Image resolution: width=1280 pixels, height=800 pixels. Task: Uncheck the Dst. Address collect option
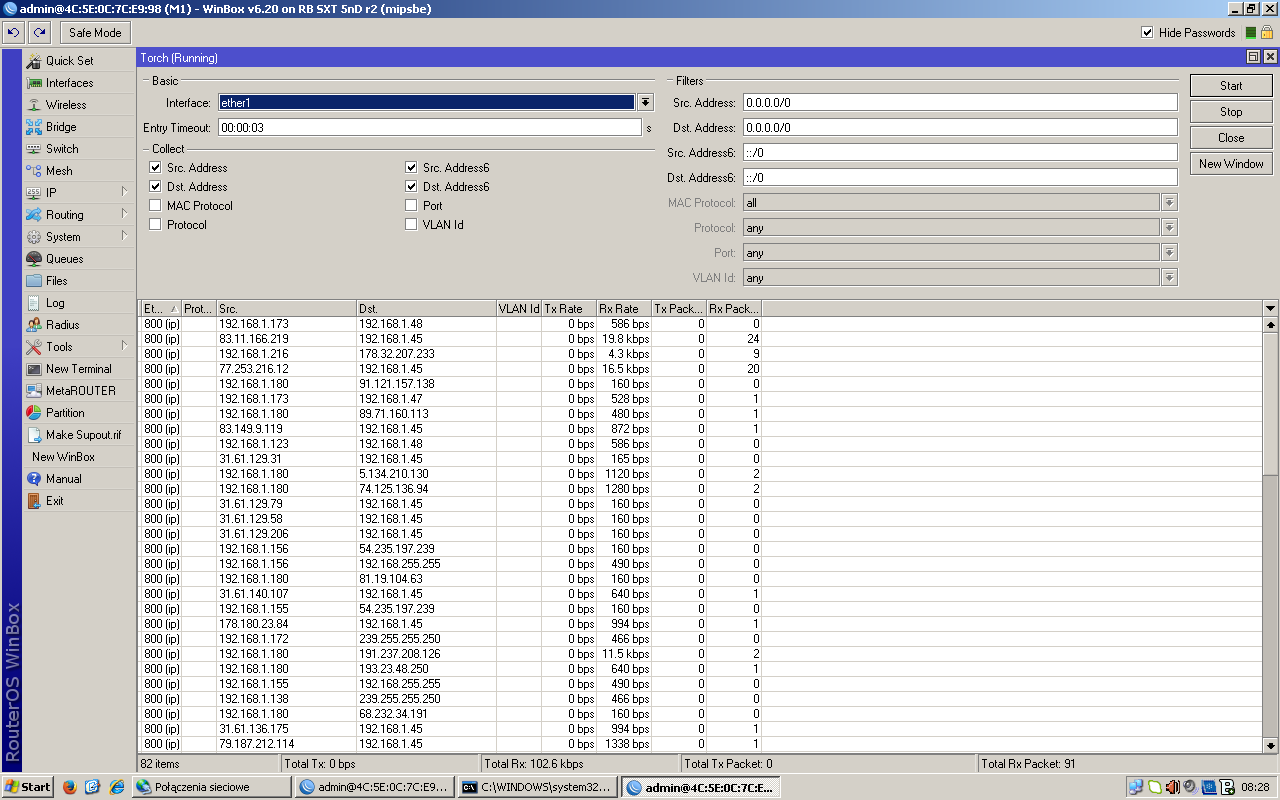pos(155,187)
